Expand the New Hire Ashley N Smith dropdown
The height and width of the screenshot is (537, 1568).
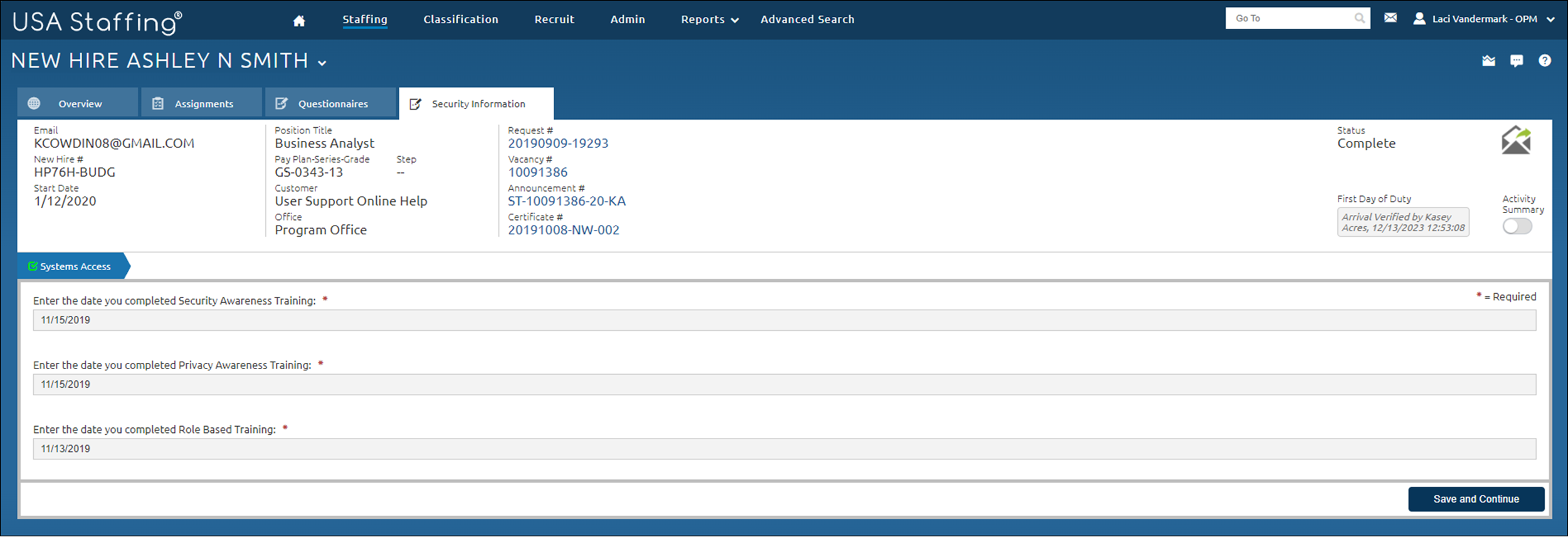(x=322, y=63)
